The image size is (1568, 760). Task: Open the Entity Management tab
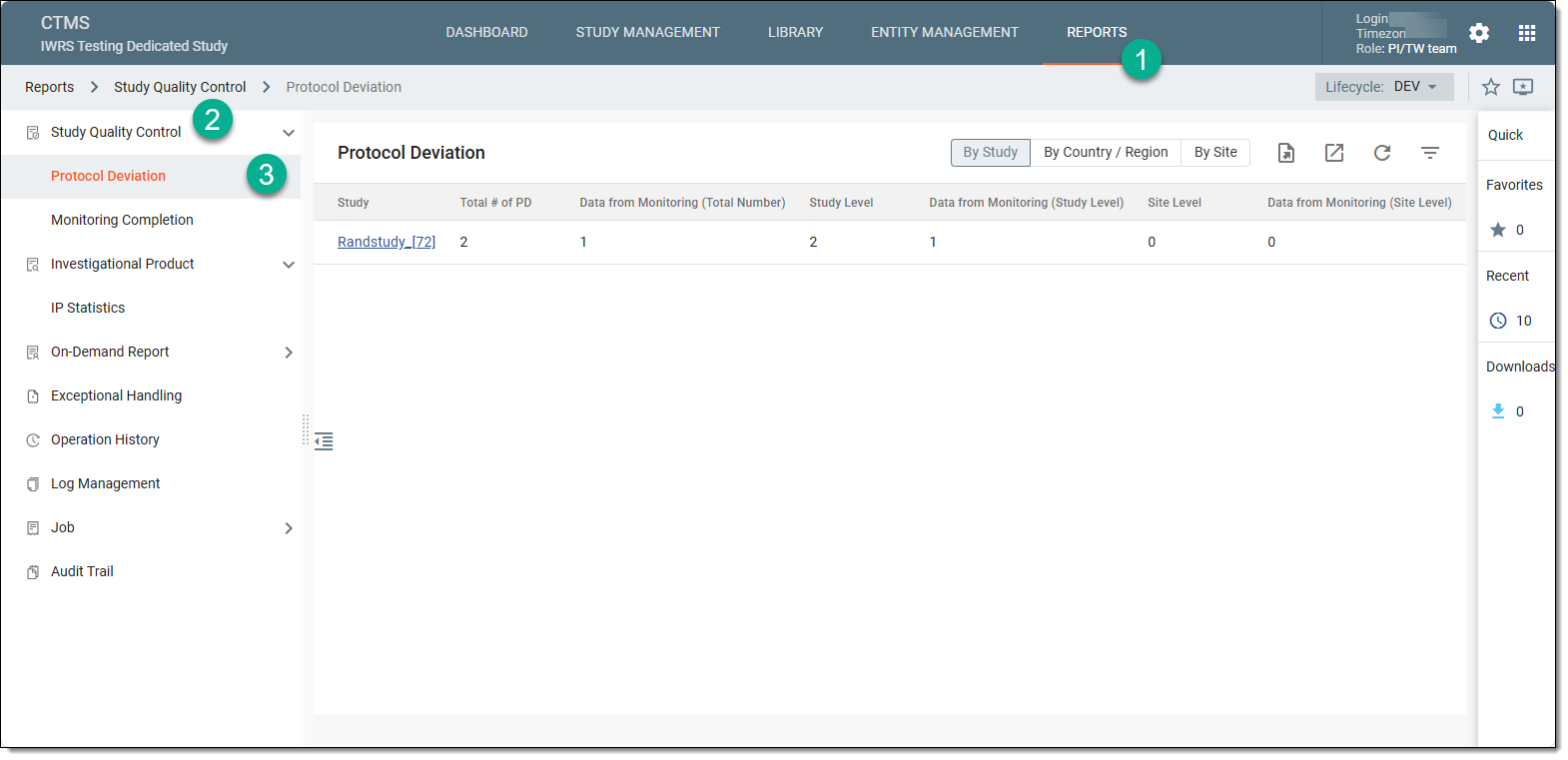coord(945,32)
